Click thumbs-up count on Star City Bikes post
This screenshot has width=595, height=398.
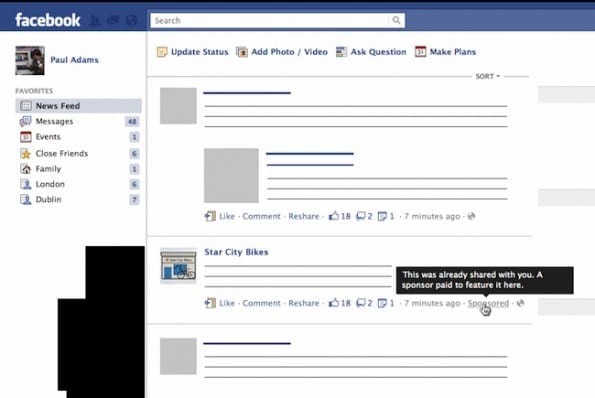tap(340, 303)
